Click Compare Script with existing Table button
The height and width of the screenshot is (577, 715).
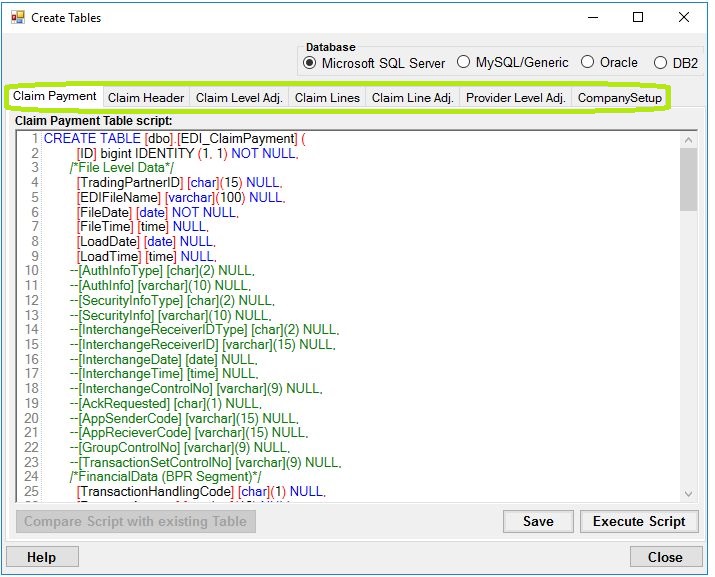click(x=135, y=521)
